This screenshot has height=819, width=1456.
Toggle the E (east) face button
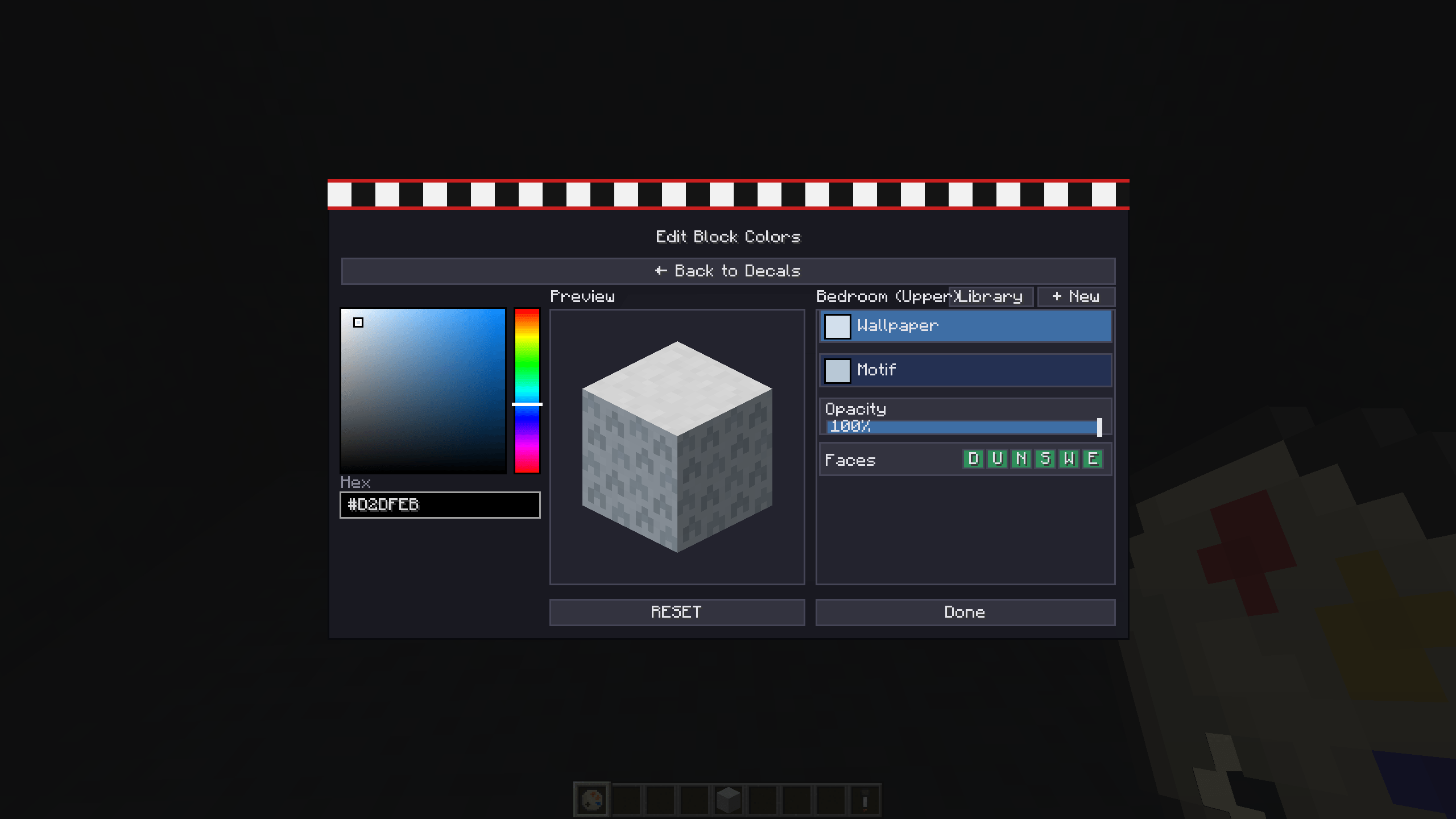[1093, 459]
